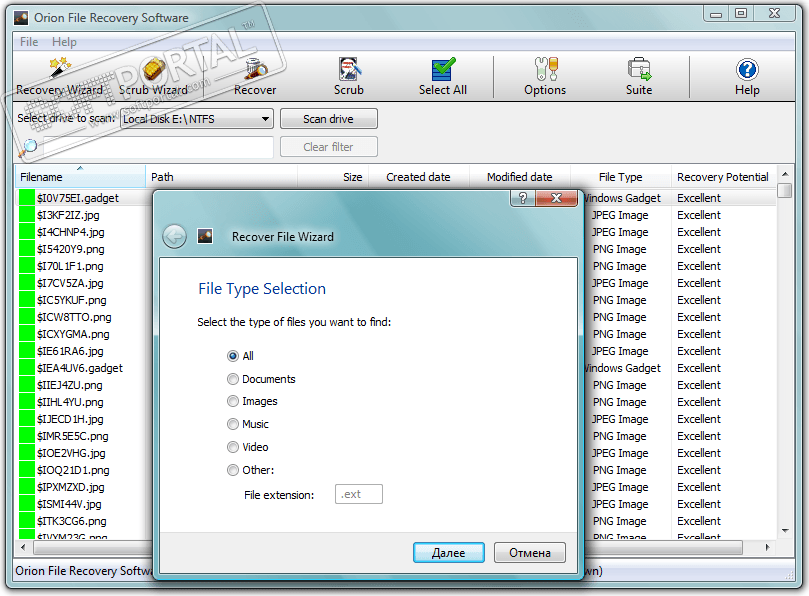
Task: Select file $IIEJ4ZU.png
Action: click(69, 385)
